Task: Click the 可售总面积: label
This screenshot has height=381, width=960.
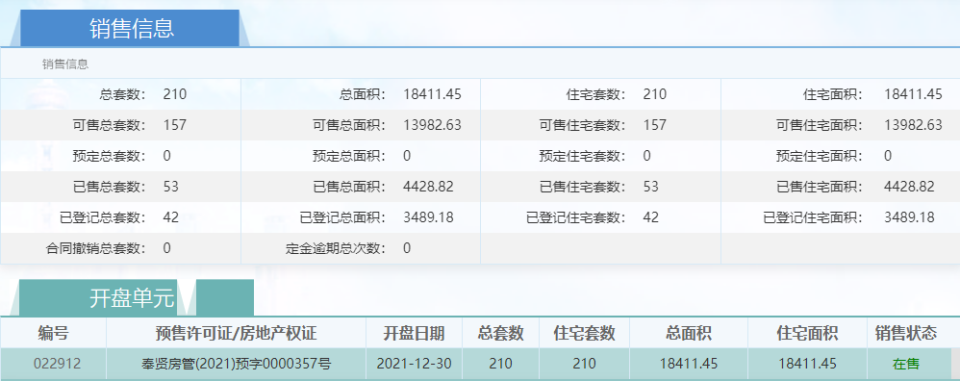Action: (349, 126)
